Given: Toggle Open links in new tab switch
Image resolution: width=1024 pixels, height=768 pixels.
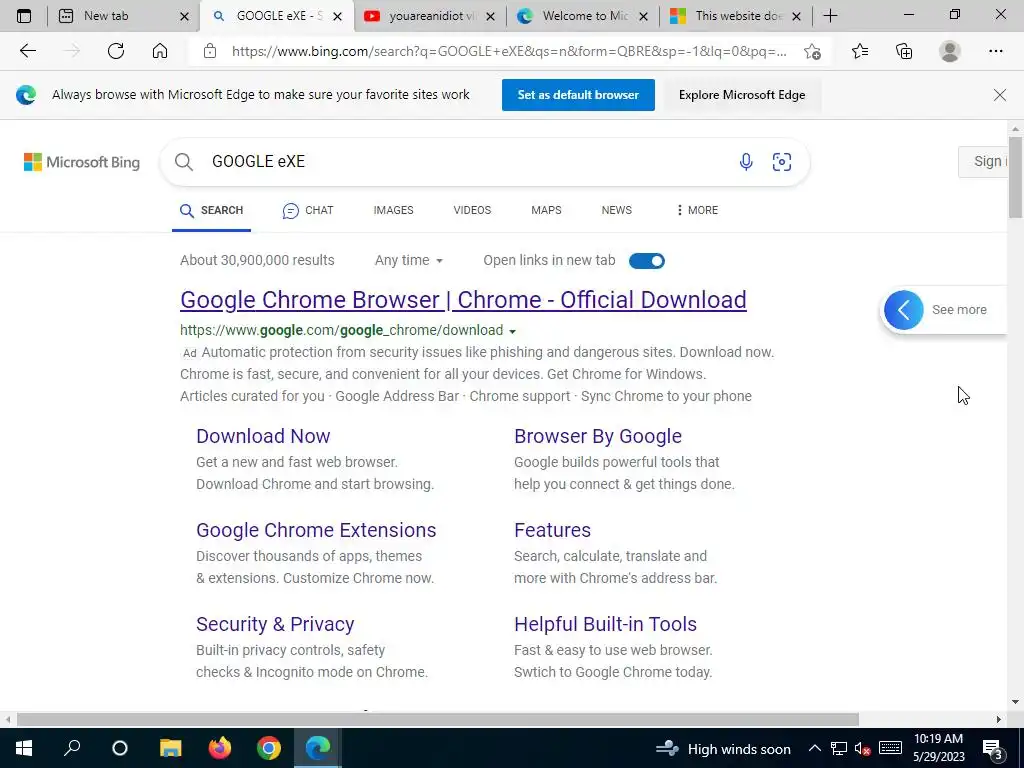Looking at the screenshot, I should pos(647,261).
